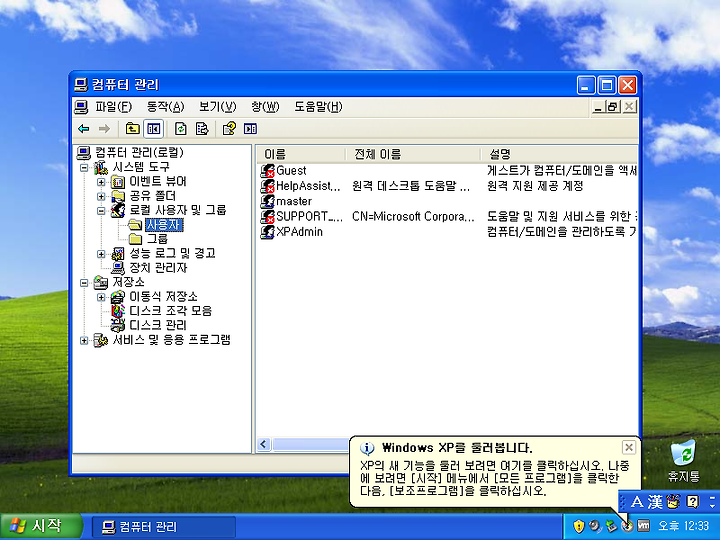
Task: Expand the 공유 폴더 tree node
Action: click(101, 196)
